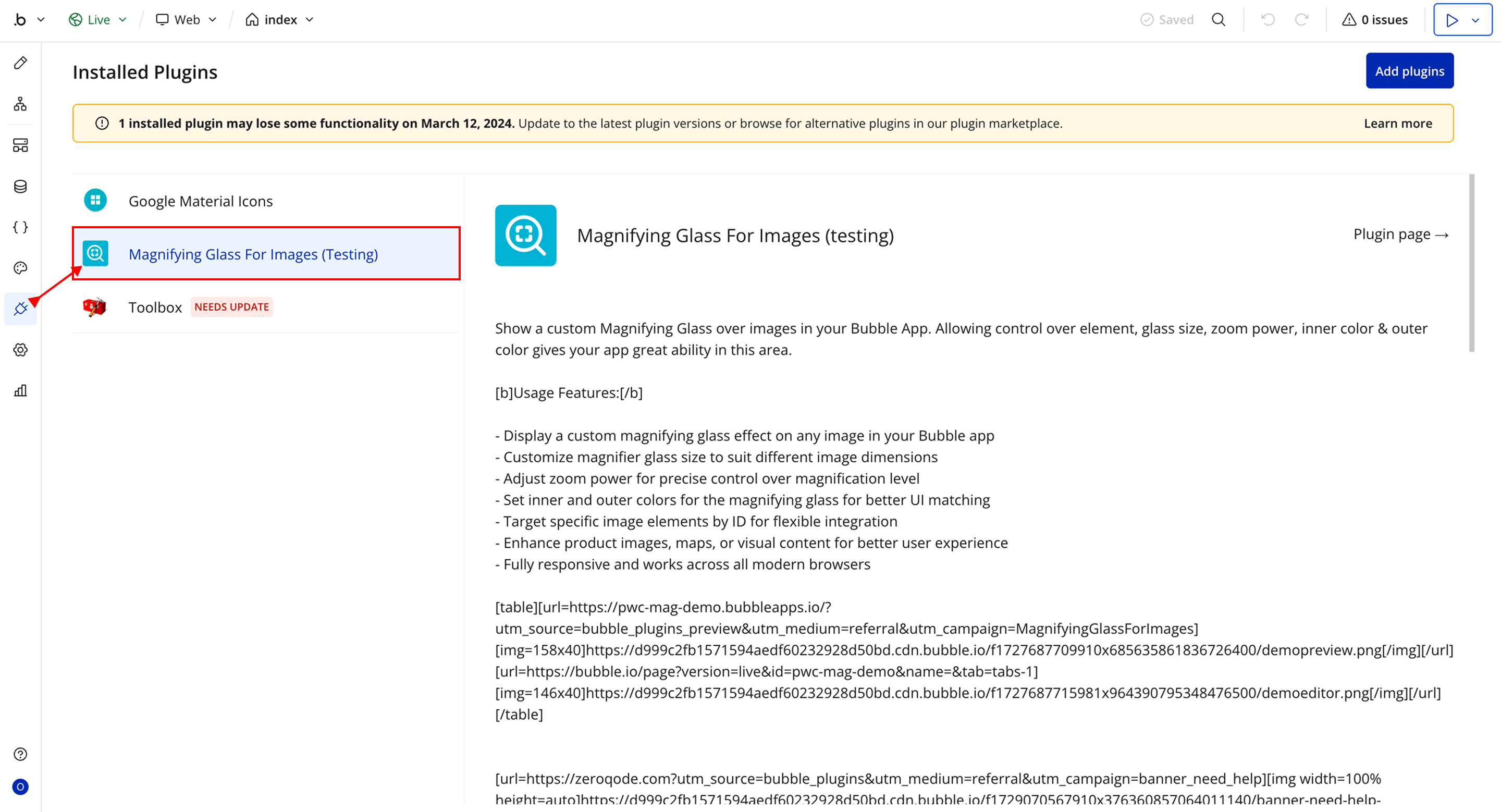Image resolution: width=1501 pixels, height=812 pixels.
Task: Open the Workflow tab icon in sidebar
Action: click(x=20, y=104)
